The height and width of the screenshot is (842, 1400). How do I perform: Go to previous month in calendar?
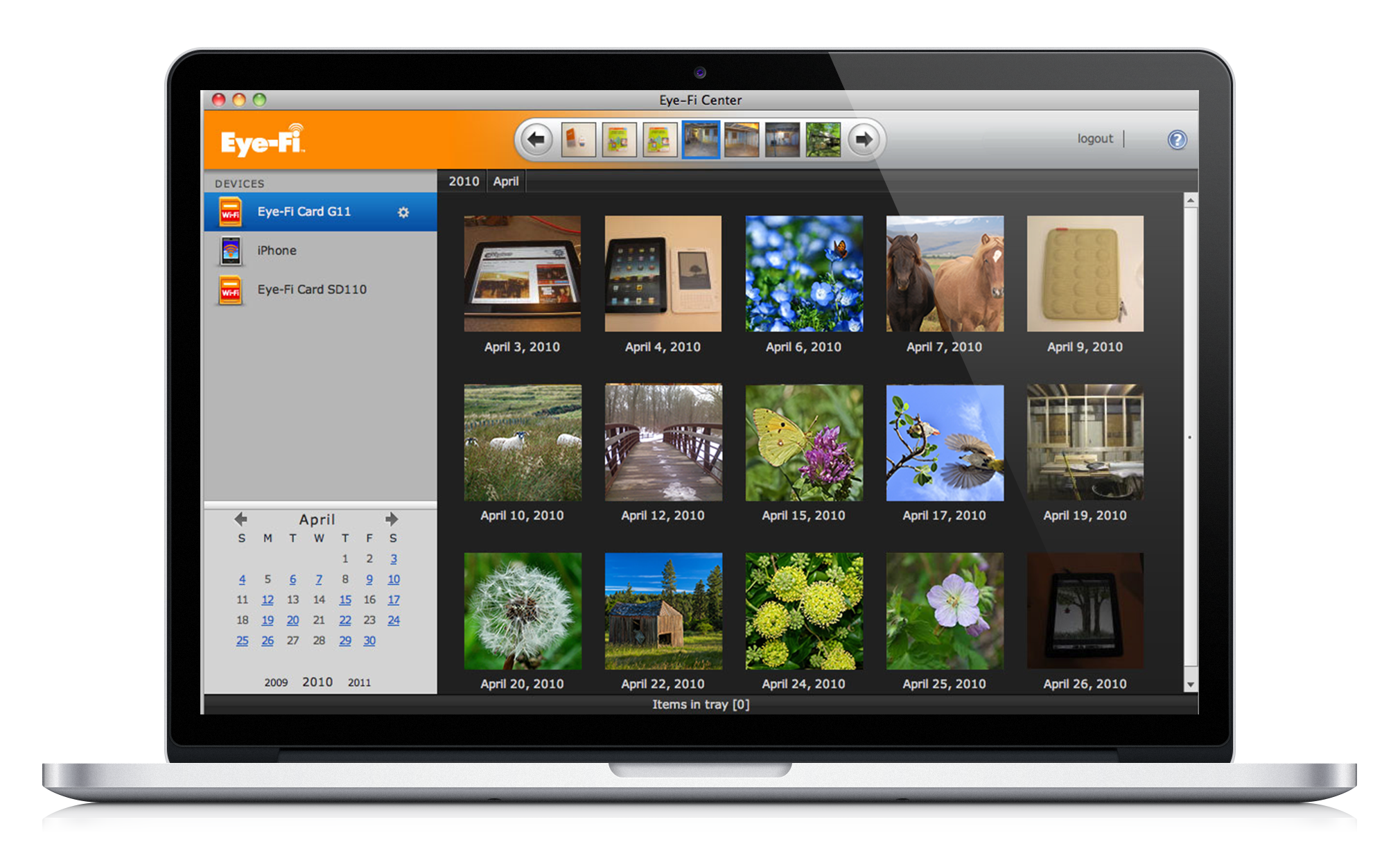[241, 519]
